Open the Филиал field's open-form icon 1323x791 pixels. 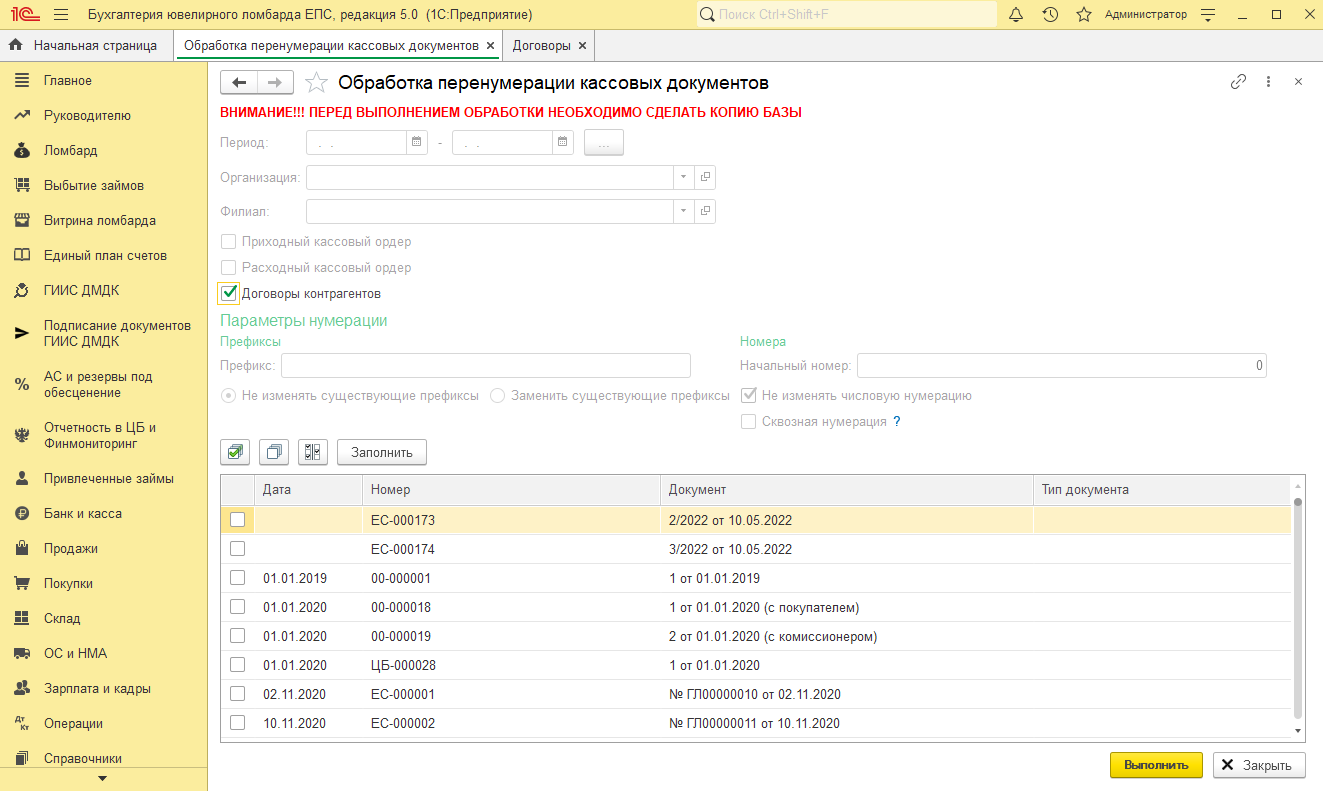(705, 212)
